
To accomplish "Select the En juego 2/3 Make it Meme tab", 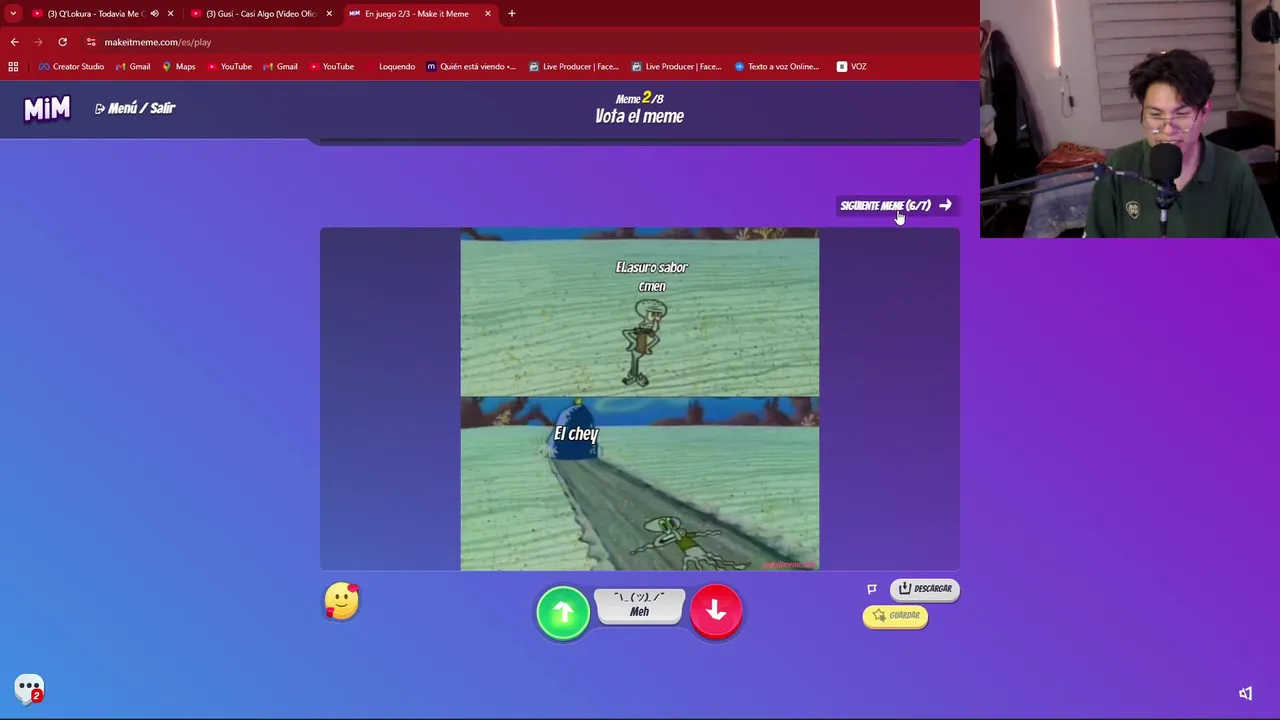I will [x=416, y=14].
